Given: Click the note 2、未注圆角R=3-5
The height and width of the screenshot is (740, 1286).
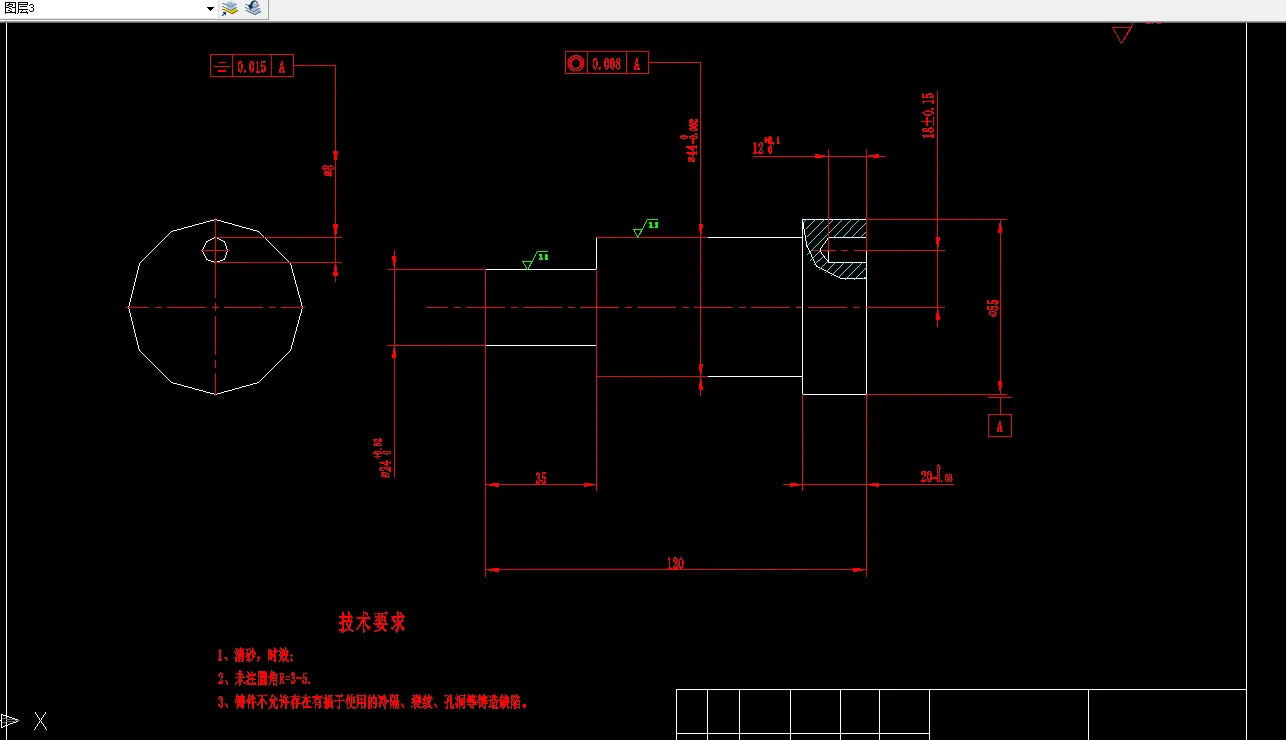Looking at the screenshot, I should pos(264,679).
